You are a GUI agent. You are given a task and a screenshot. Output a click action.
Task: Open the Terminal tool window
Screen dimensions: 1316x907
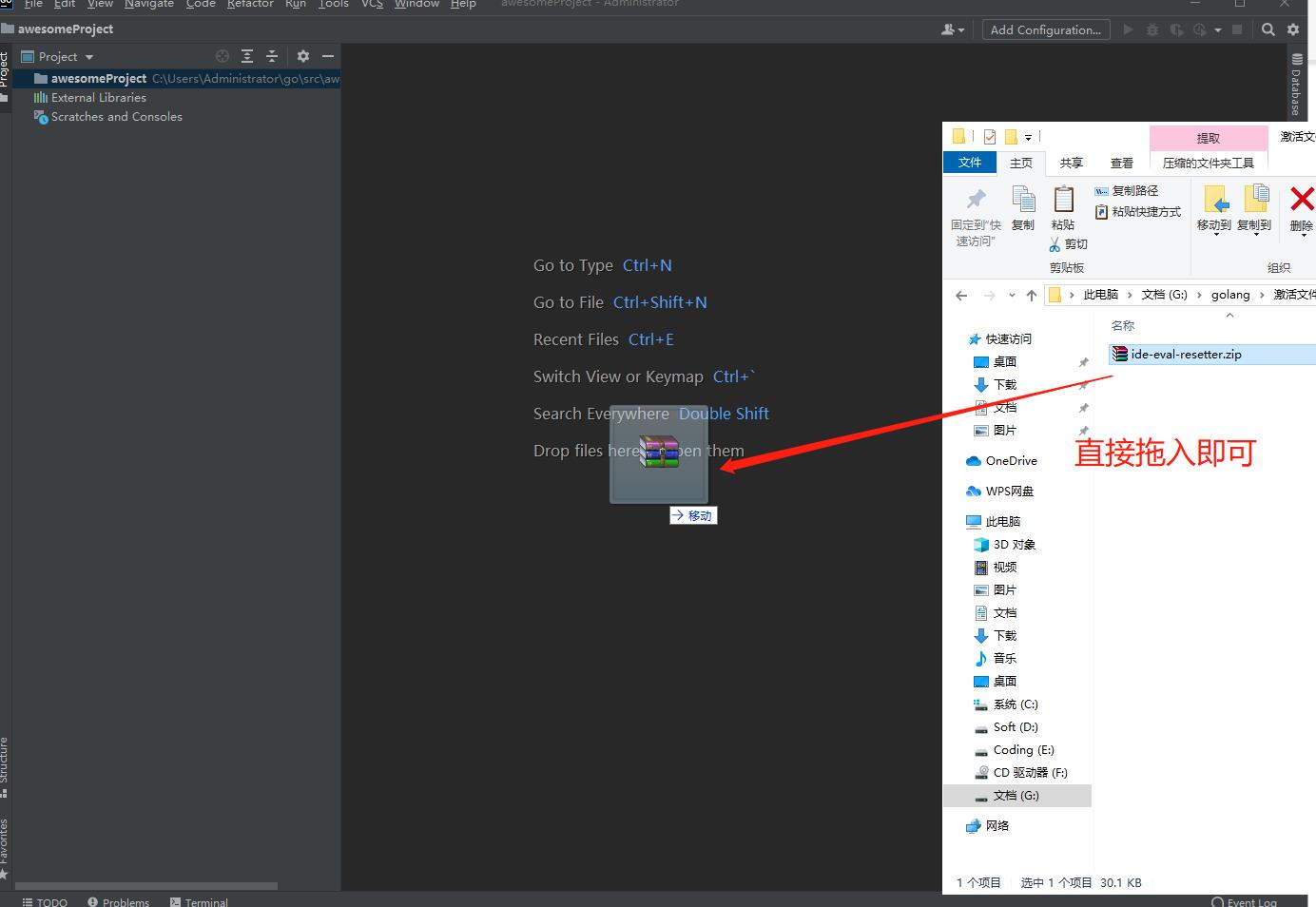200,901
